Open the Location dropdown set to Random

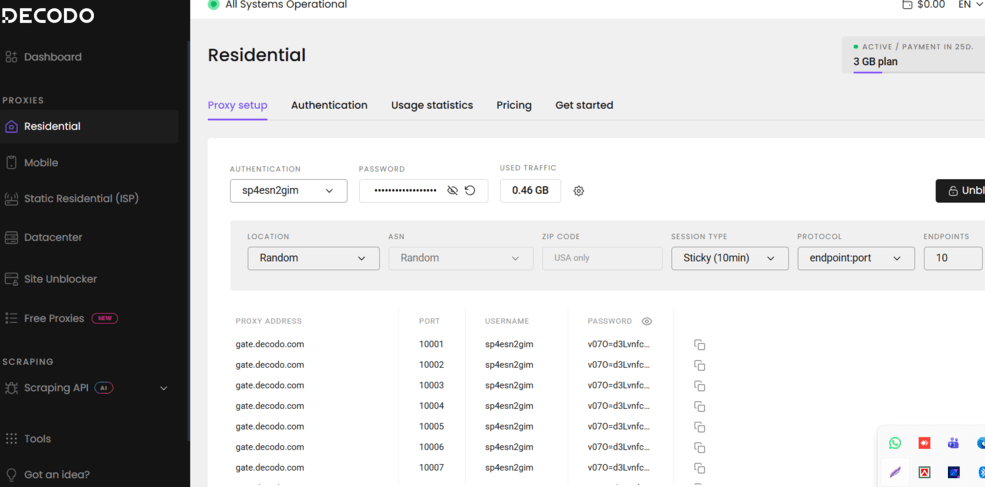(313, 258)
